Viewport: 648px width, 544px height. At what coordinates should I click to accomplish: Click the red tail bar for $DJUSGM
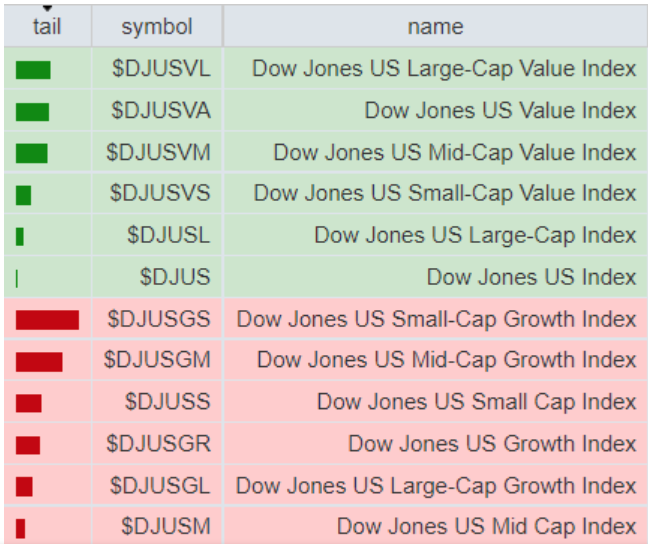pos(39,361)
